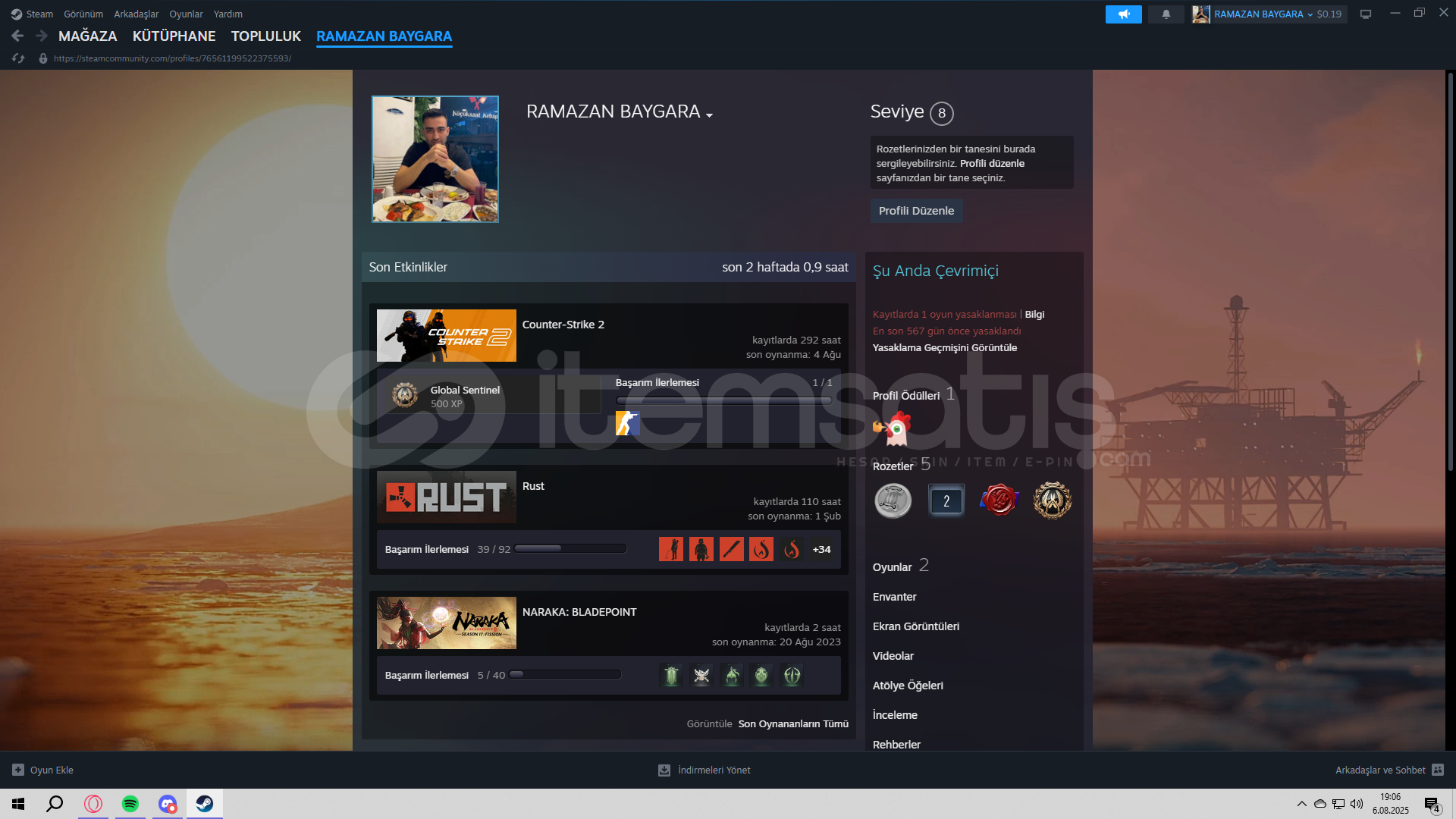Open the Ekran Görüntüleri link

[x=916, y=626]
